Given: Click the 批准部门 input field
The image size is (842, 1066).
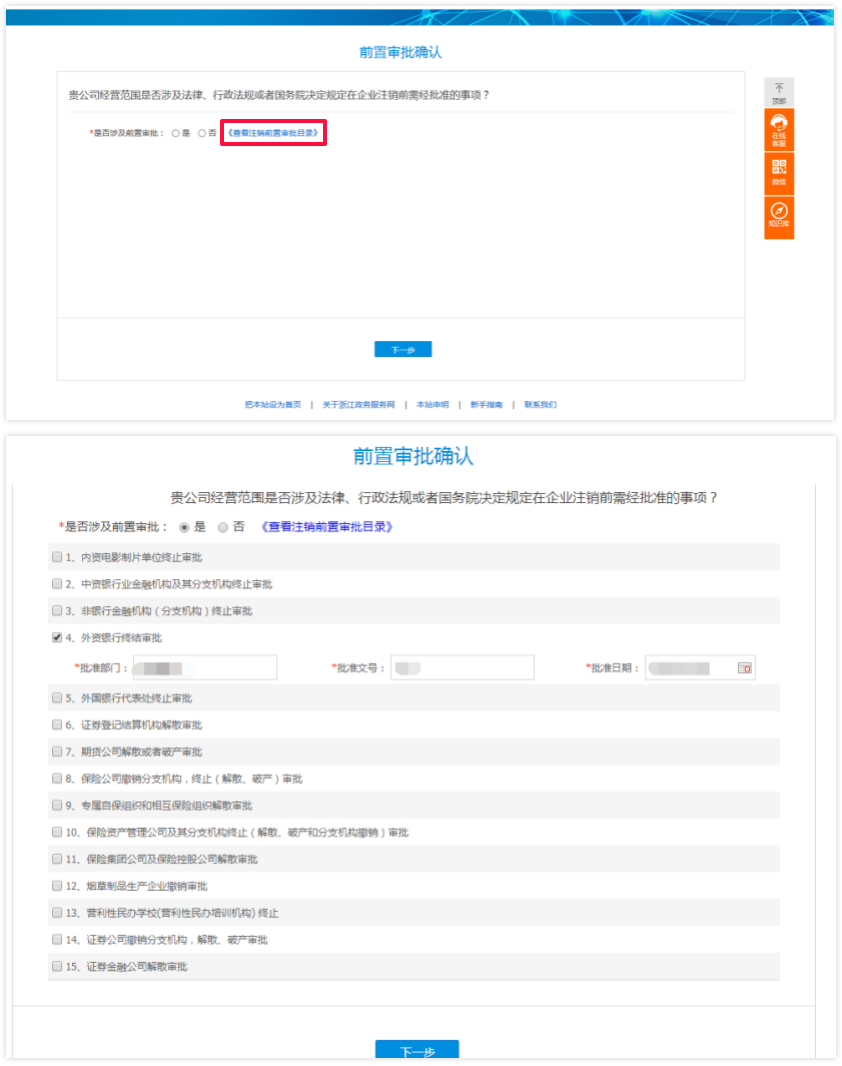Looking at the screenshot, I should point(204,668).
